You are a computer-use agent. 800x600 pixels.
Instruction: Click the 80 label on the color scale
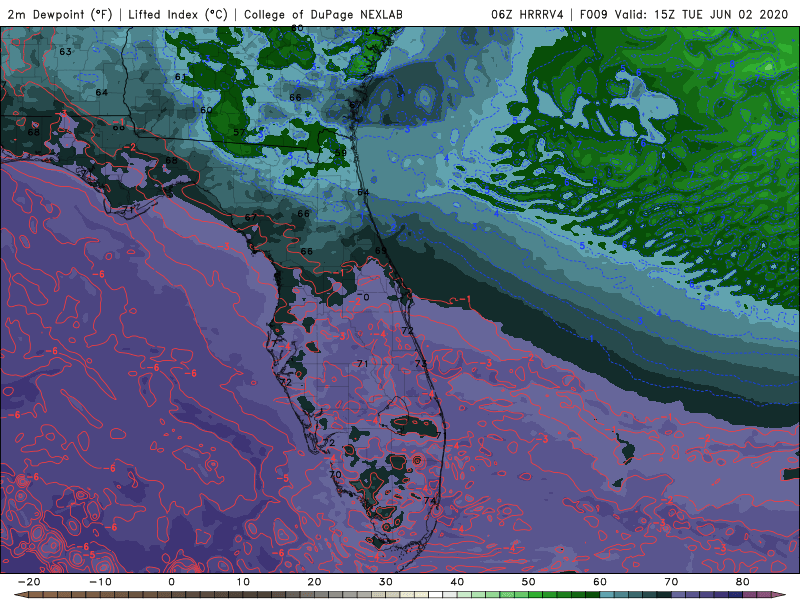pyautogui.click(x=743, y=582)
